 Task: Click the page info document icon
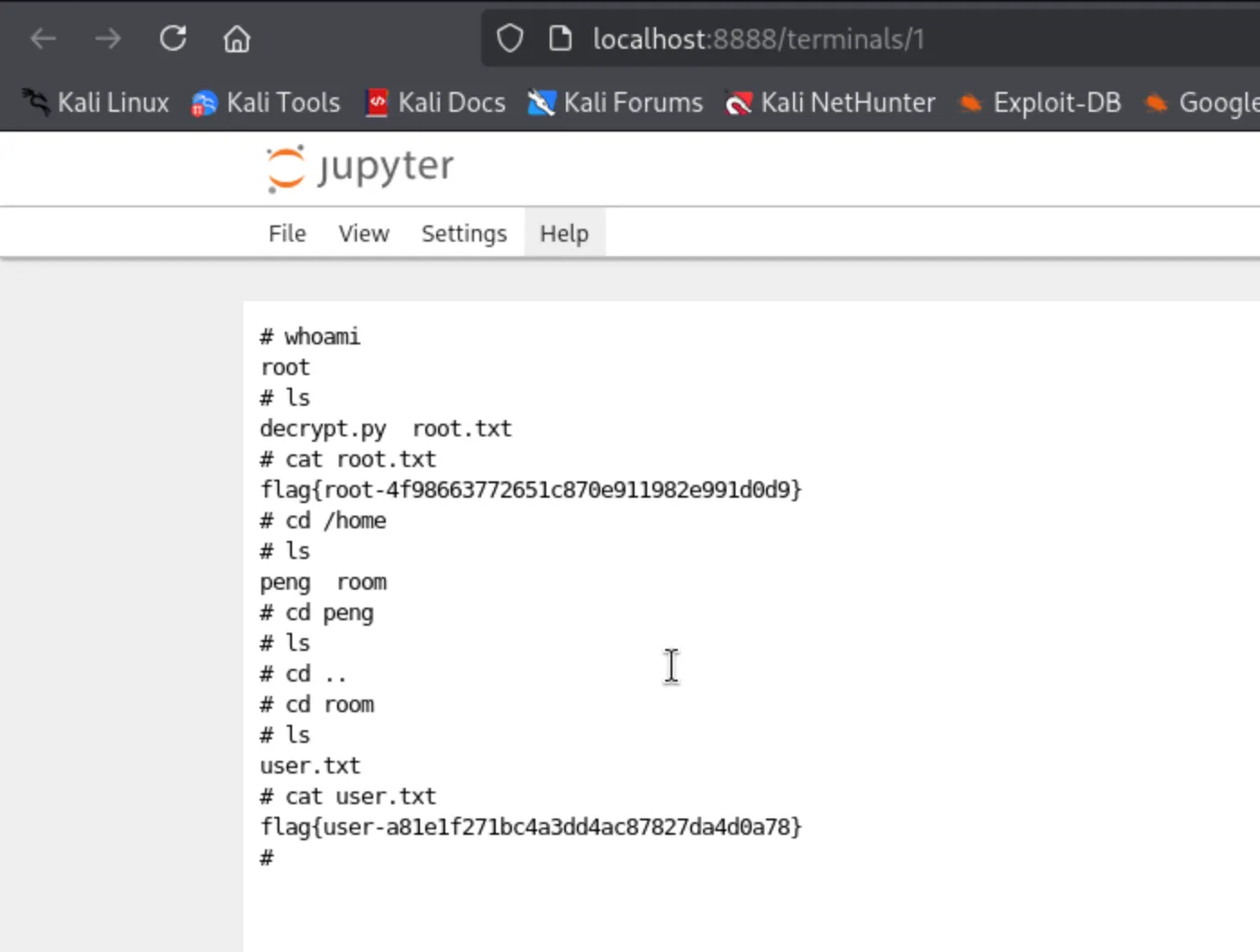560,39
